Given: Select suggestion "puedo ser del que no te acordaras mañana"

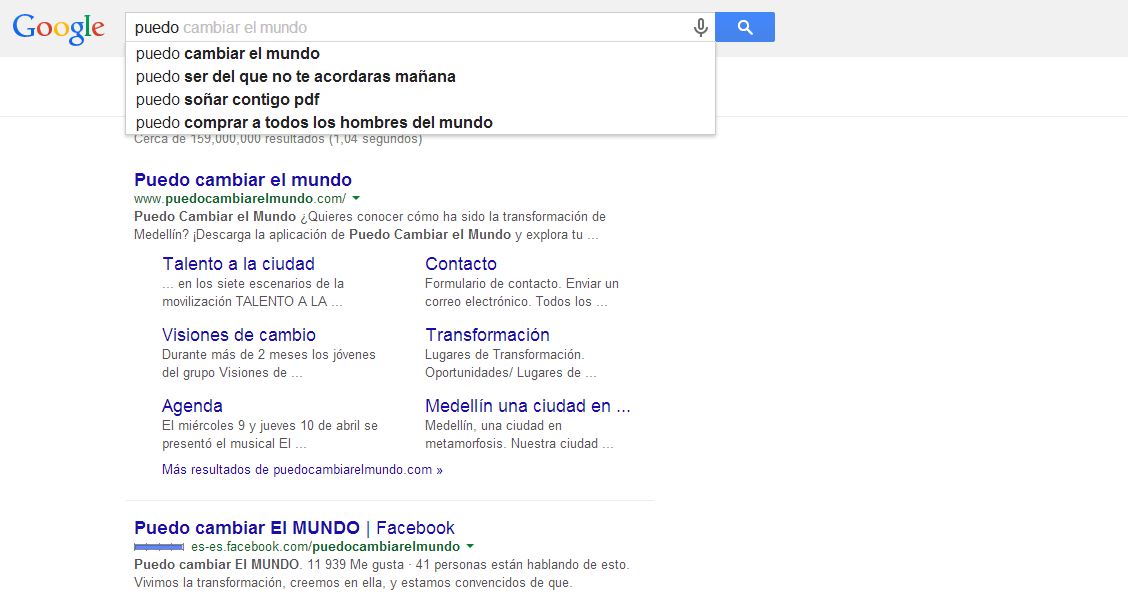Looking at the screenshot, I should click(x=420, y=76).
